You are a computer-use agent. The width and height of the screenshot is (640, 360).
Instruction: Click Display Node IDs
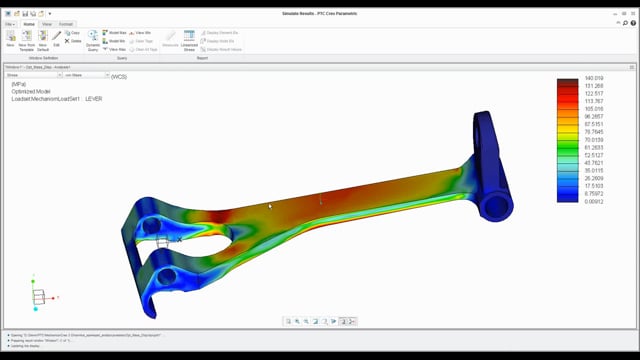[x=218, y=41]
